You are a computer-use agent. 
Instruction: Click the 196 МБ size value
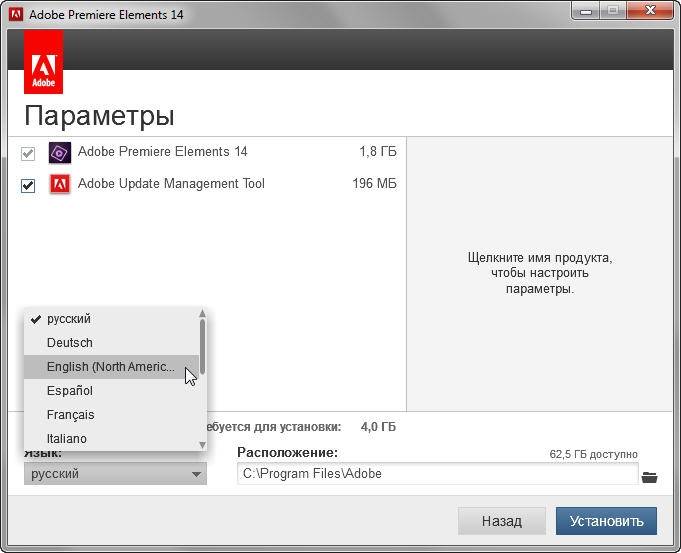point(374,184)
